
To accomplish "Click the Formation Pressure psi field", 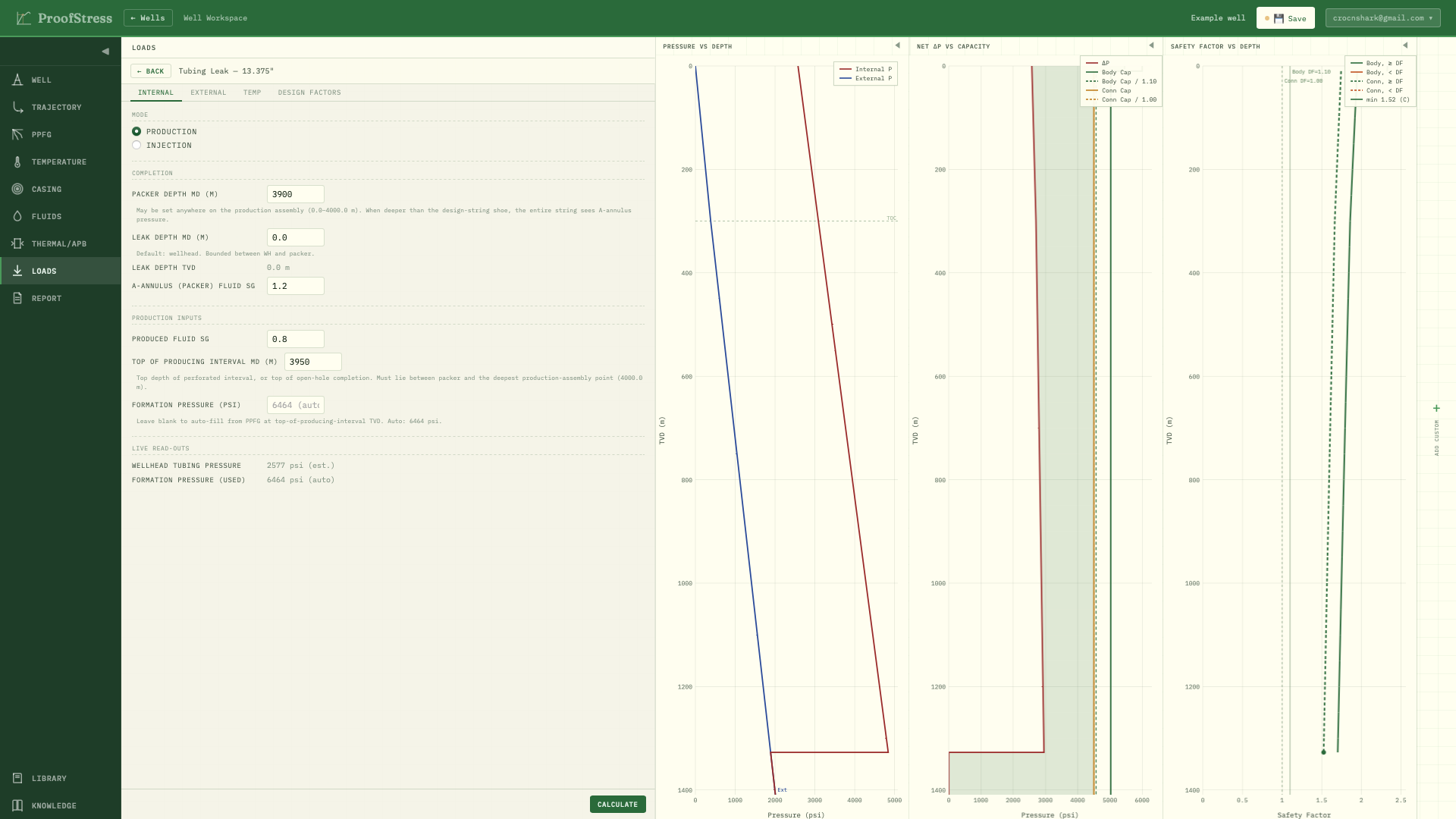I will point(296,405).
